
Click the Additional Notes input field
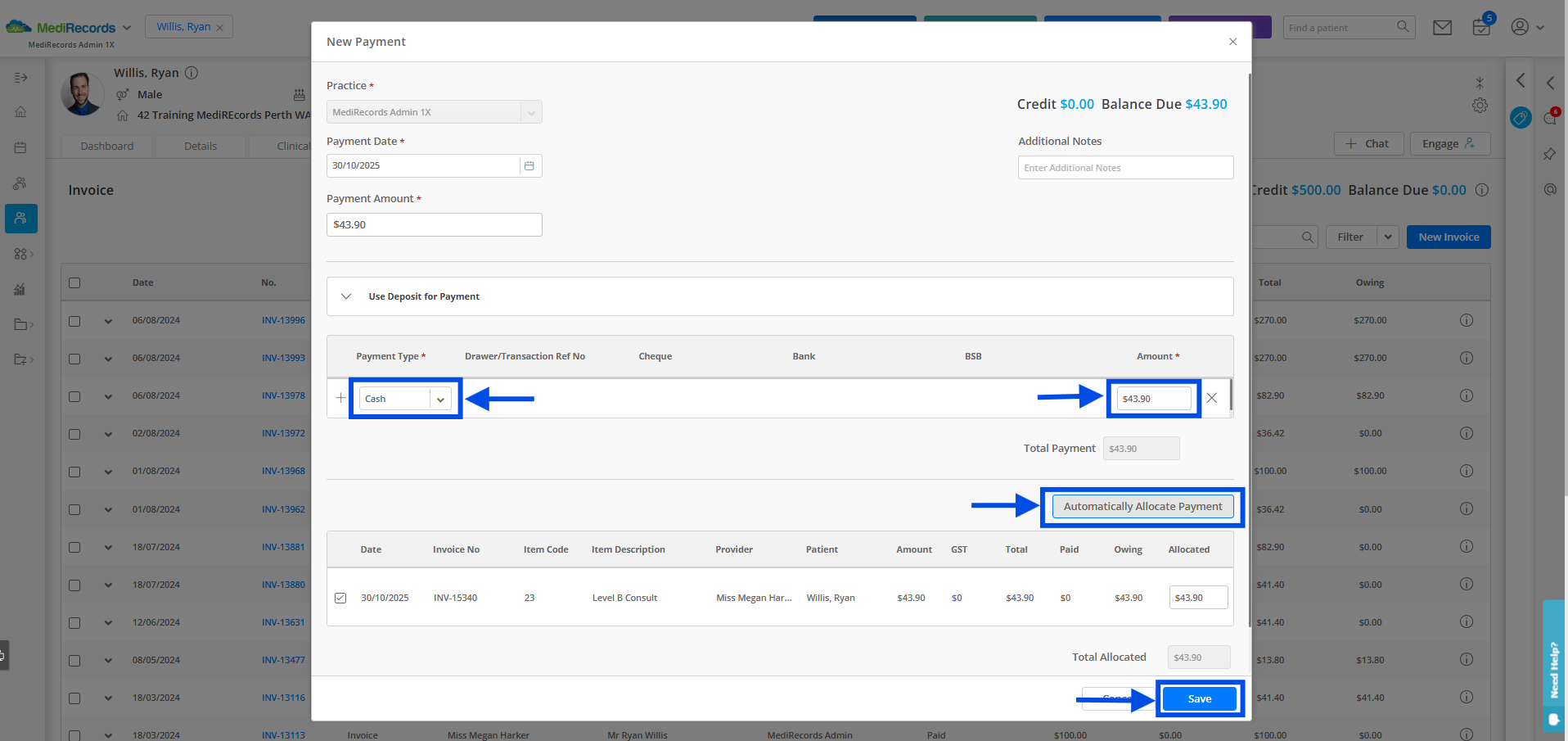coord(1125,168)
